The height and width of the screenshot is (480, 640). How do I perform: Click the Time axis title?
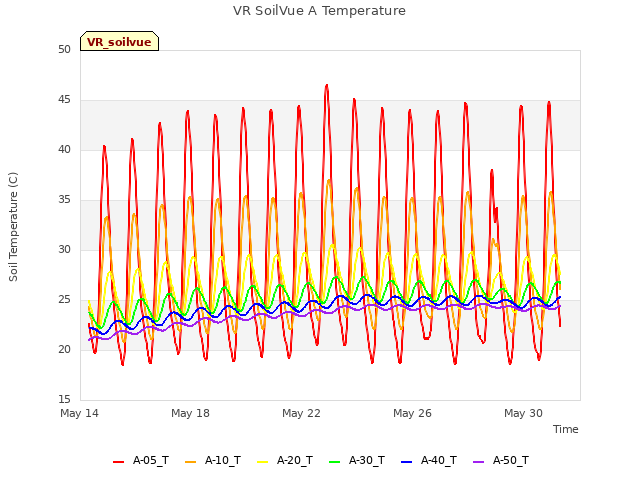tap(565, 429)
